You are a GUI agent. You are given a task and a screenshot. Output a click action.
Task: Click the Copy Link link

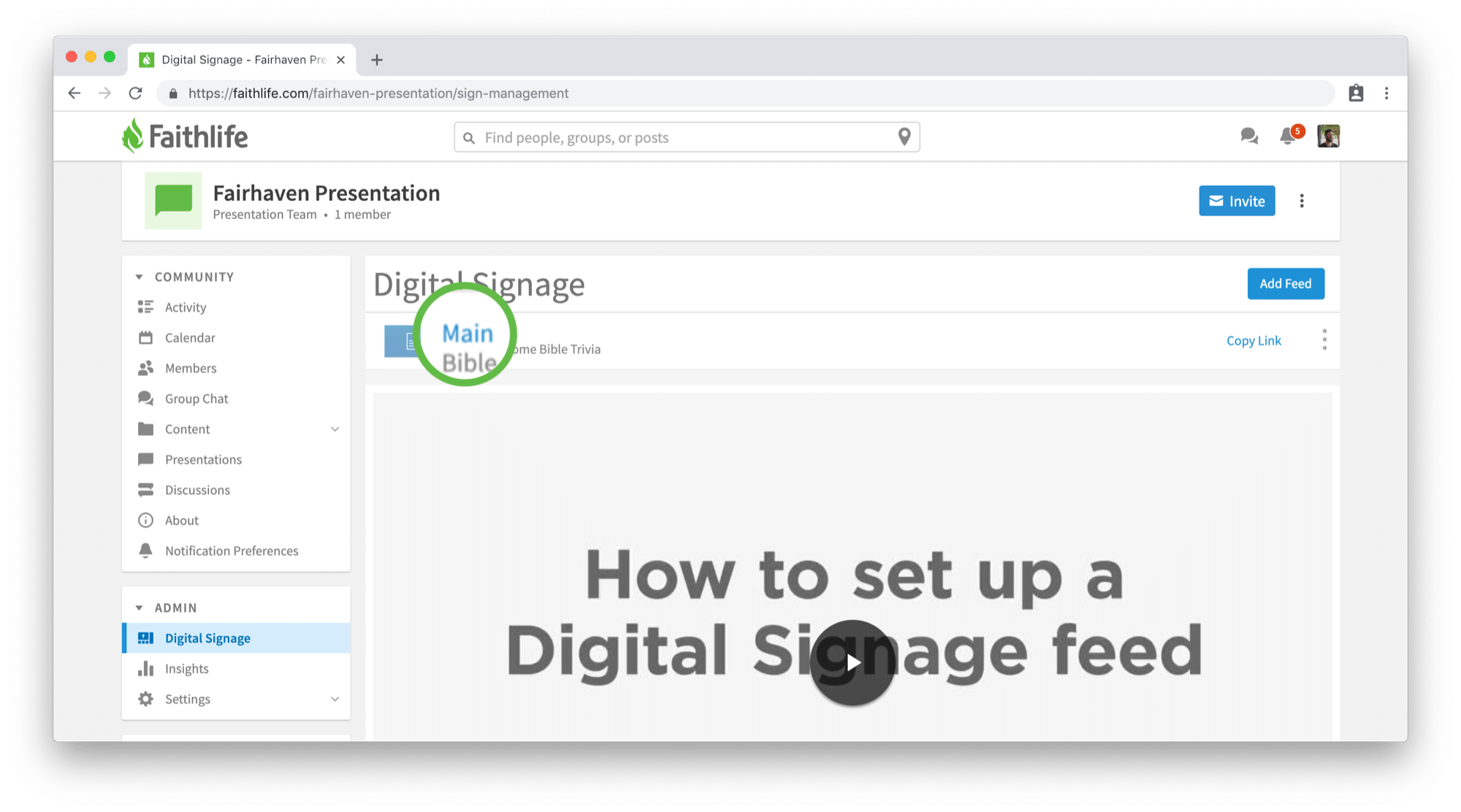pyautogui.click(x=1254, y=341)
